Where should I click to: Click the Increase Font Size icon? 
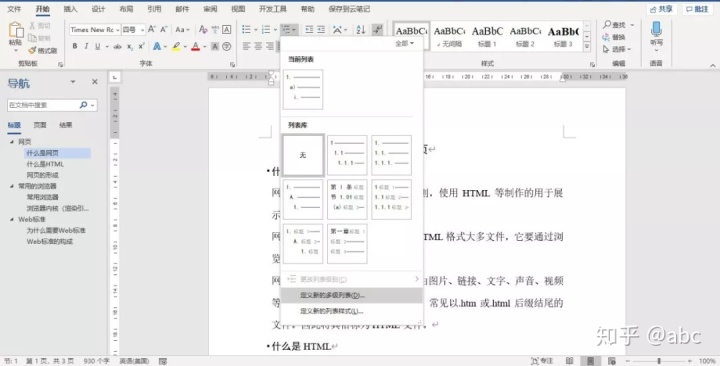click(152, 29)
